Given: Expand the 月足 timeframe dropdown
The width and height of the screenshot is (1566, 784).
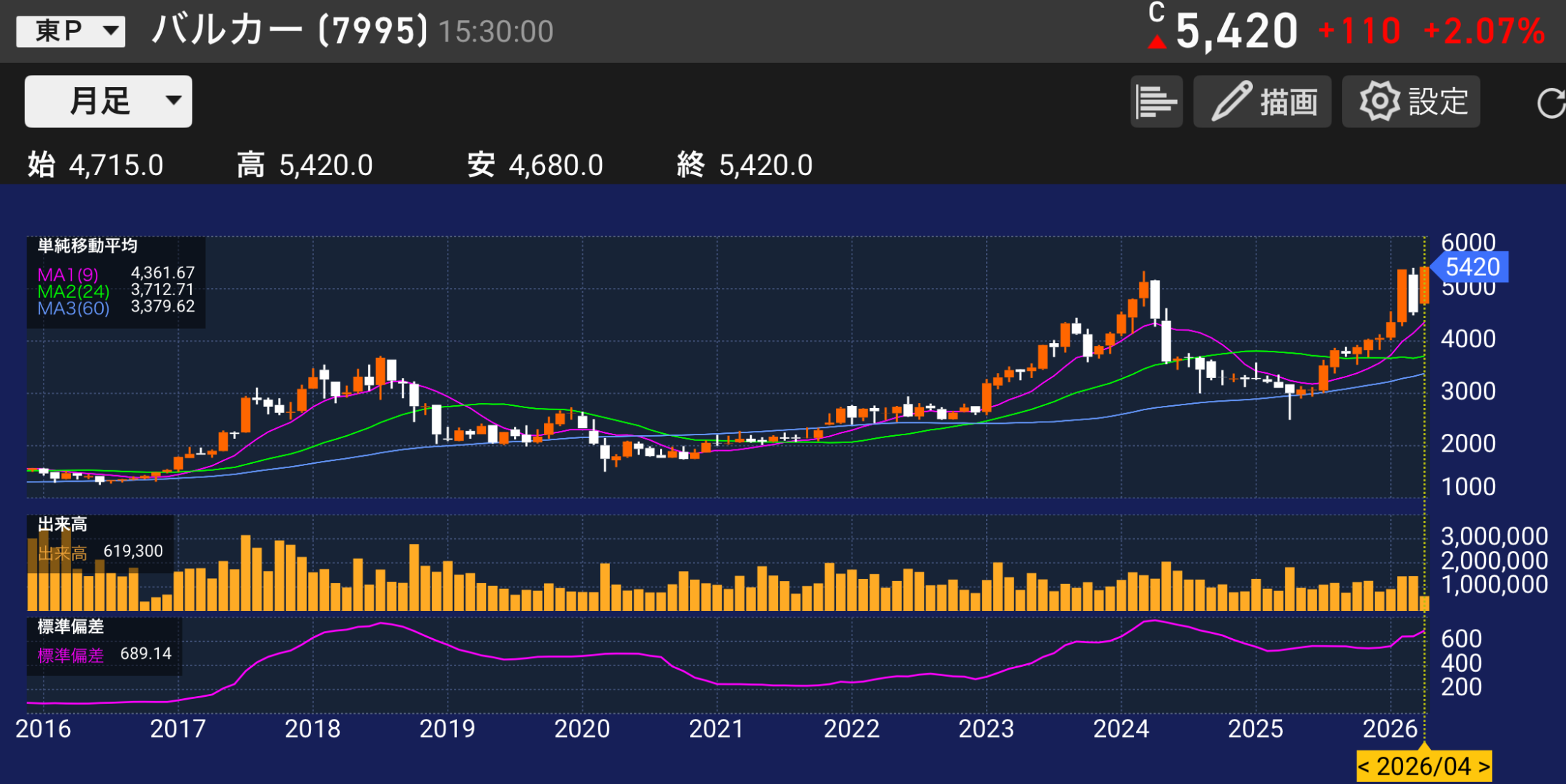Looking at the screenshot, I should tap(108, 101).
